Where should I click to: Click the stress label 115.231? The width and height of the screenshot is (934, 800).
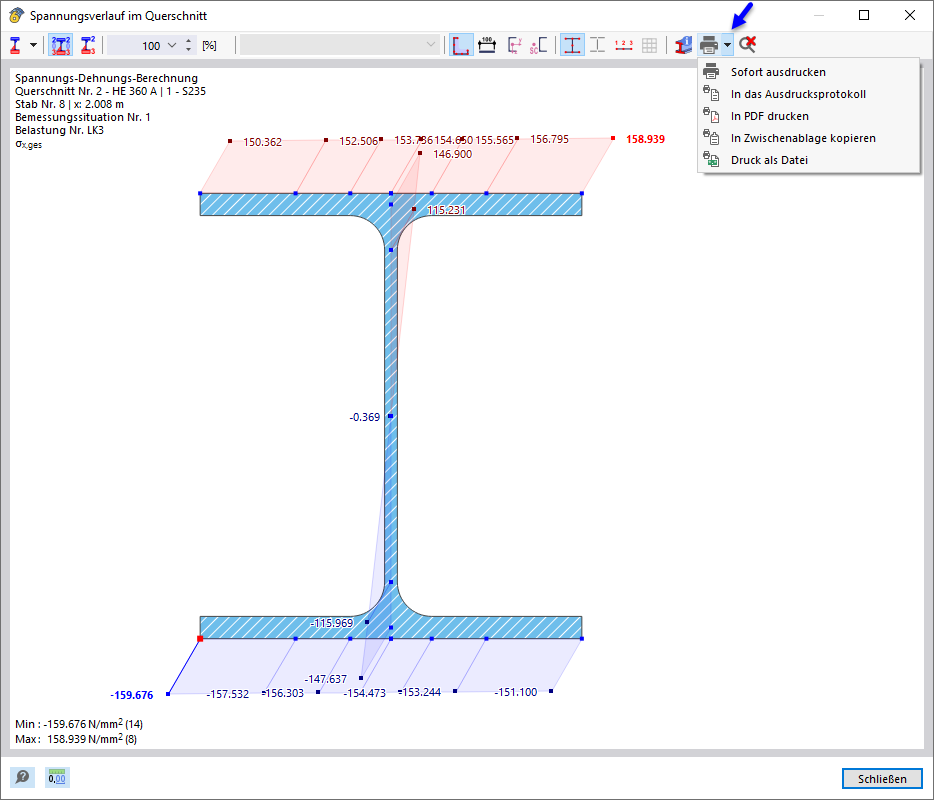tap(446, 210)
